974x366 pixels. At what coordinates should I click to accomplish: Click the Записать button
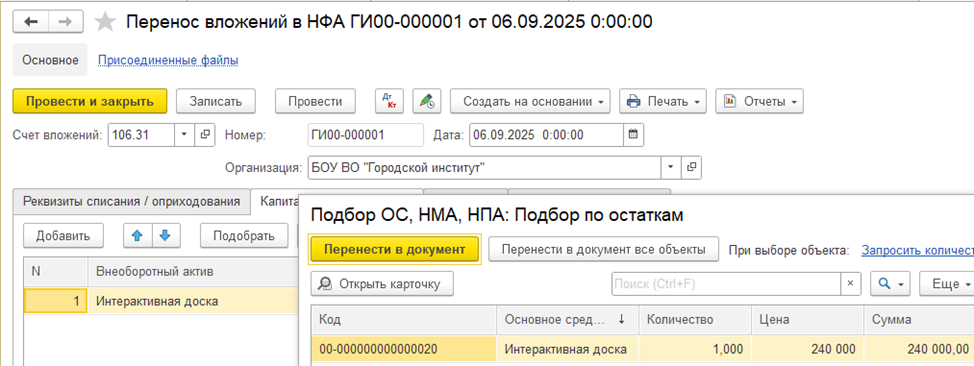click(x=215, y=101)
